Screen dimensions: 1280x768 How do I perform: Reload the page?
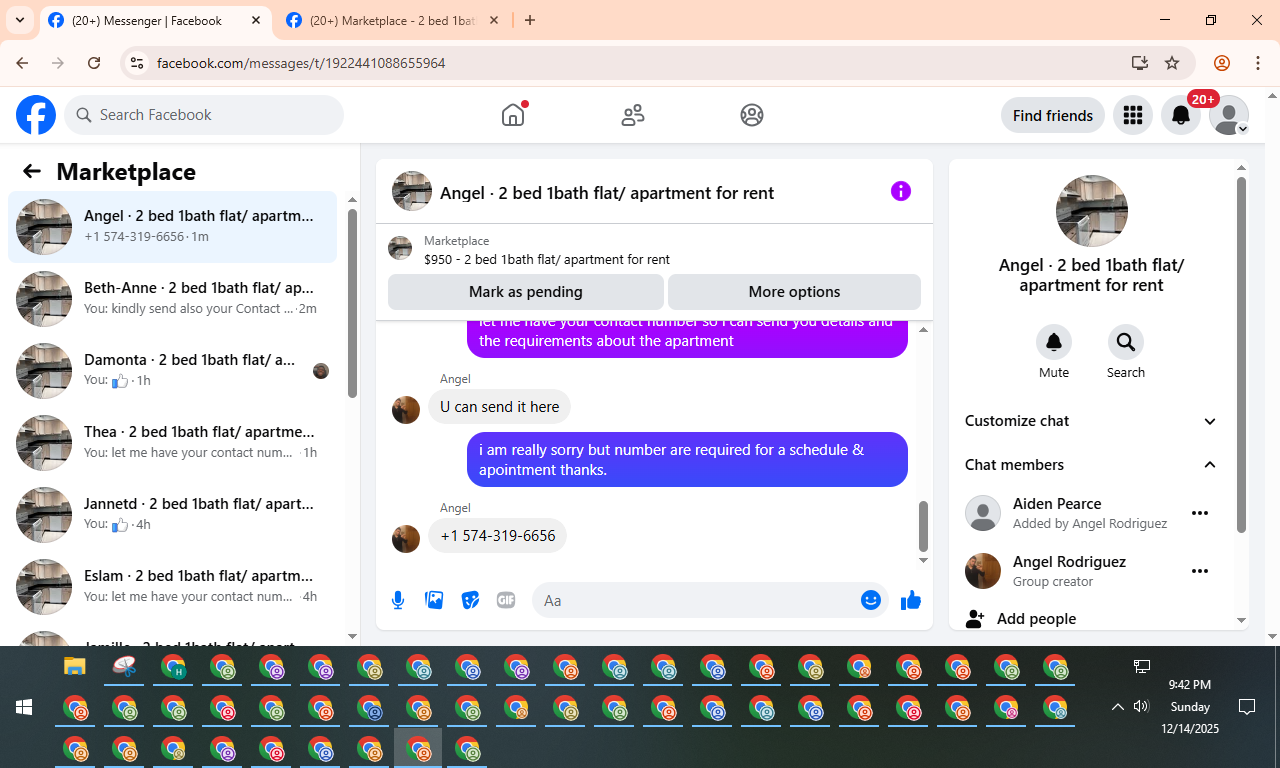94,63
